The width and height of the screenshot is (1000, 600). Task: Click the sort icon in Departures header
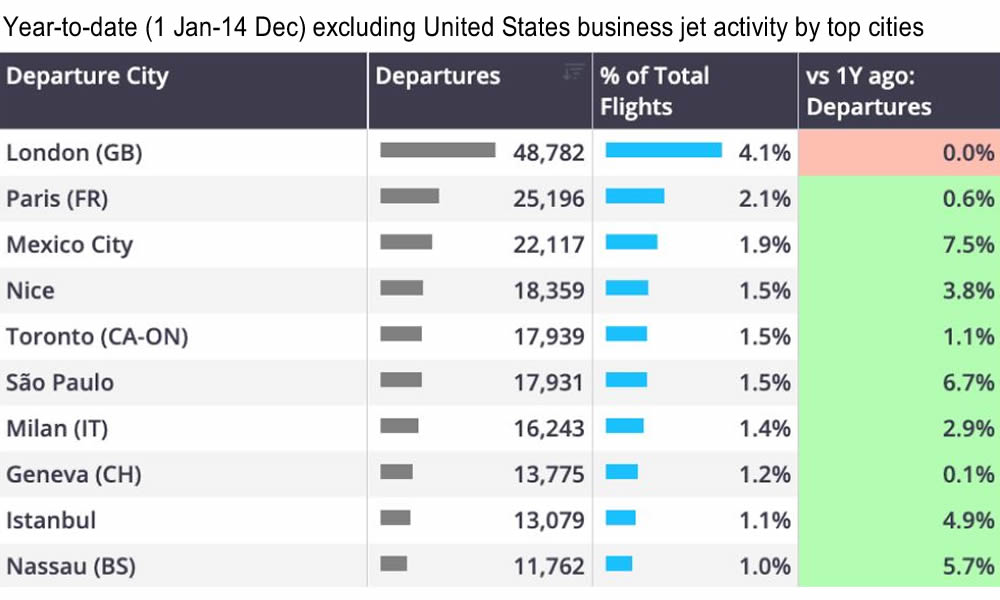pos(573,72)
